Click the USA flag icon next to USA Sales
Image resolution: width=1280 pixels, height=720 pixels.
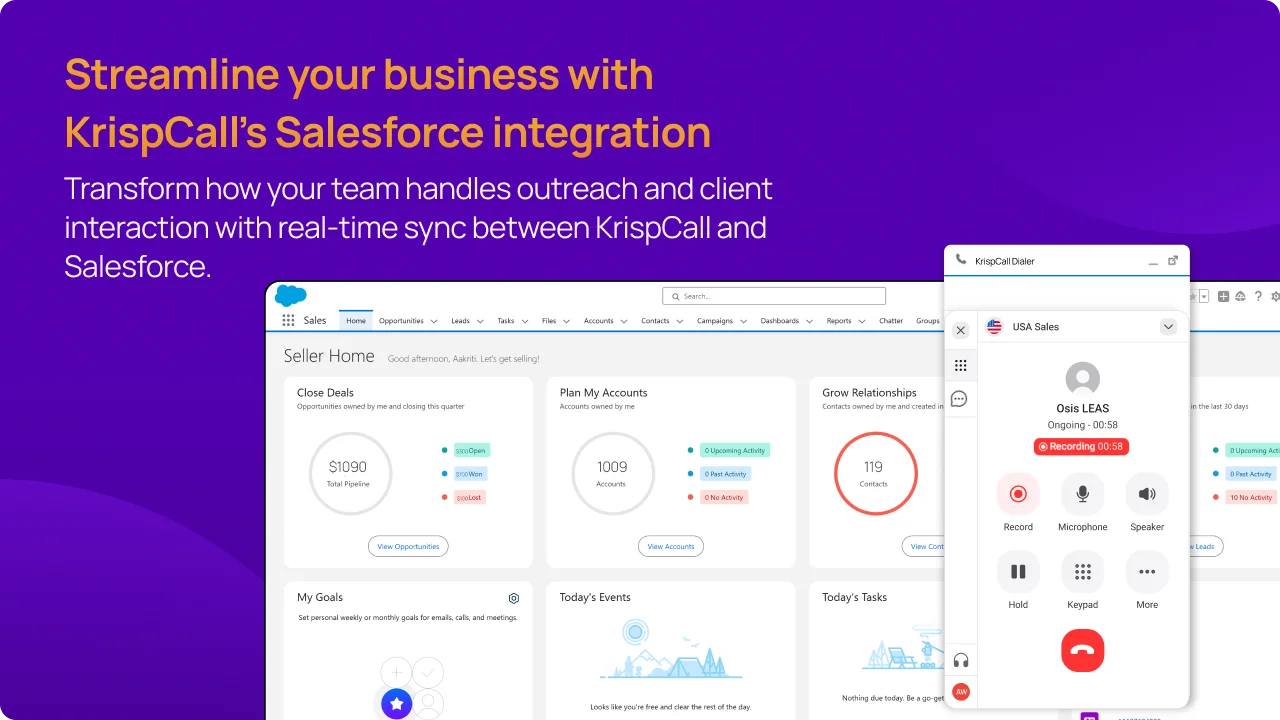coord(994,327)
